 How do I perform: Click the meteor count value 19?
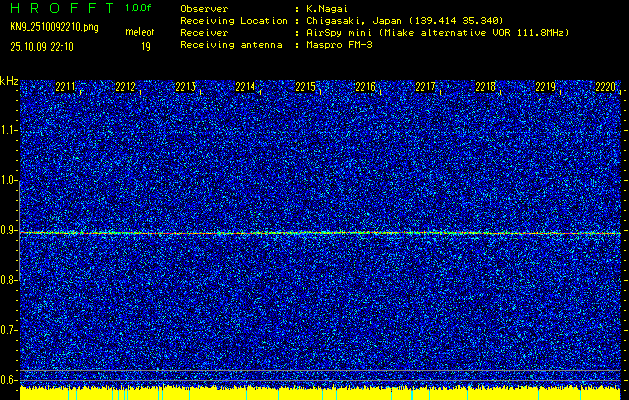pyautogui.click(x=146, y=46)
